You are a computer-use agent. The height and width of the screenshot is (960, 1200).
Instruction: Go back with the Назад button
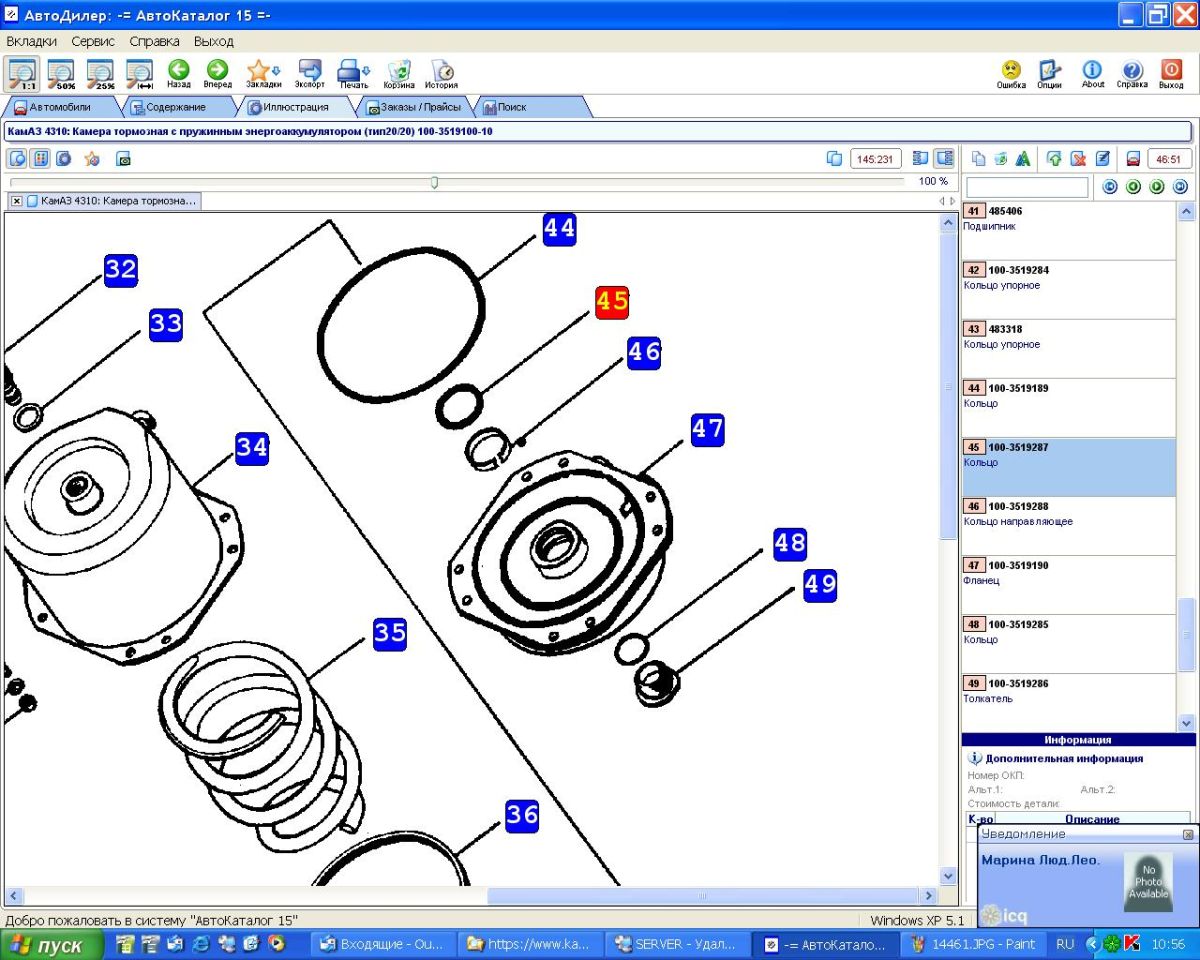pos(179,73)
